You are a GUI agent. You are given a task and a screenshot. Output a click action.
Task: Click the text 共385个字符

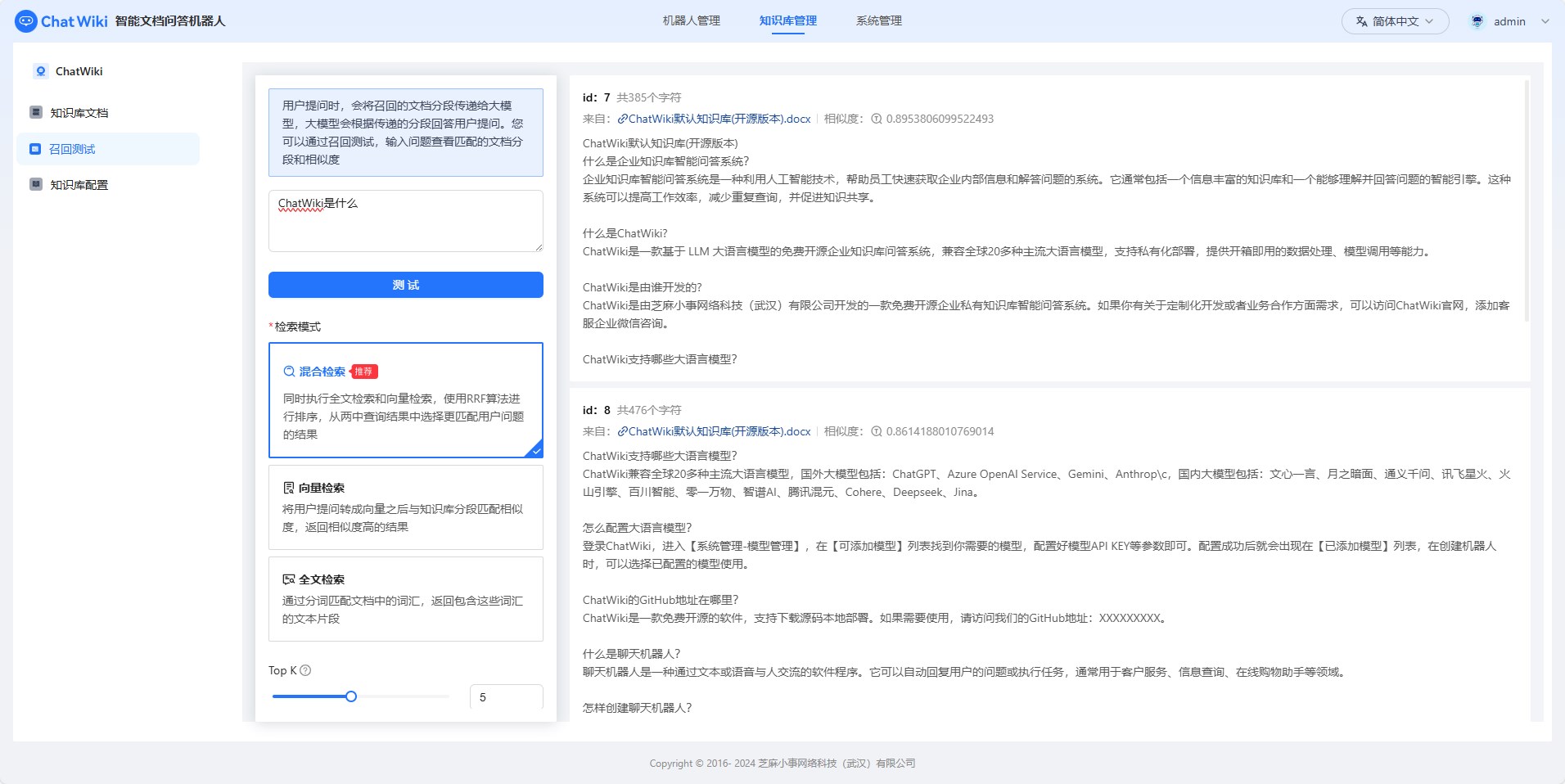648,97
